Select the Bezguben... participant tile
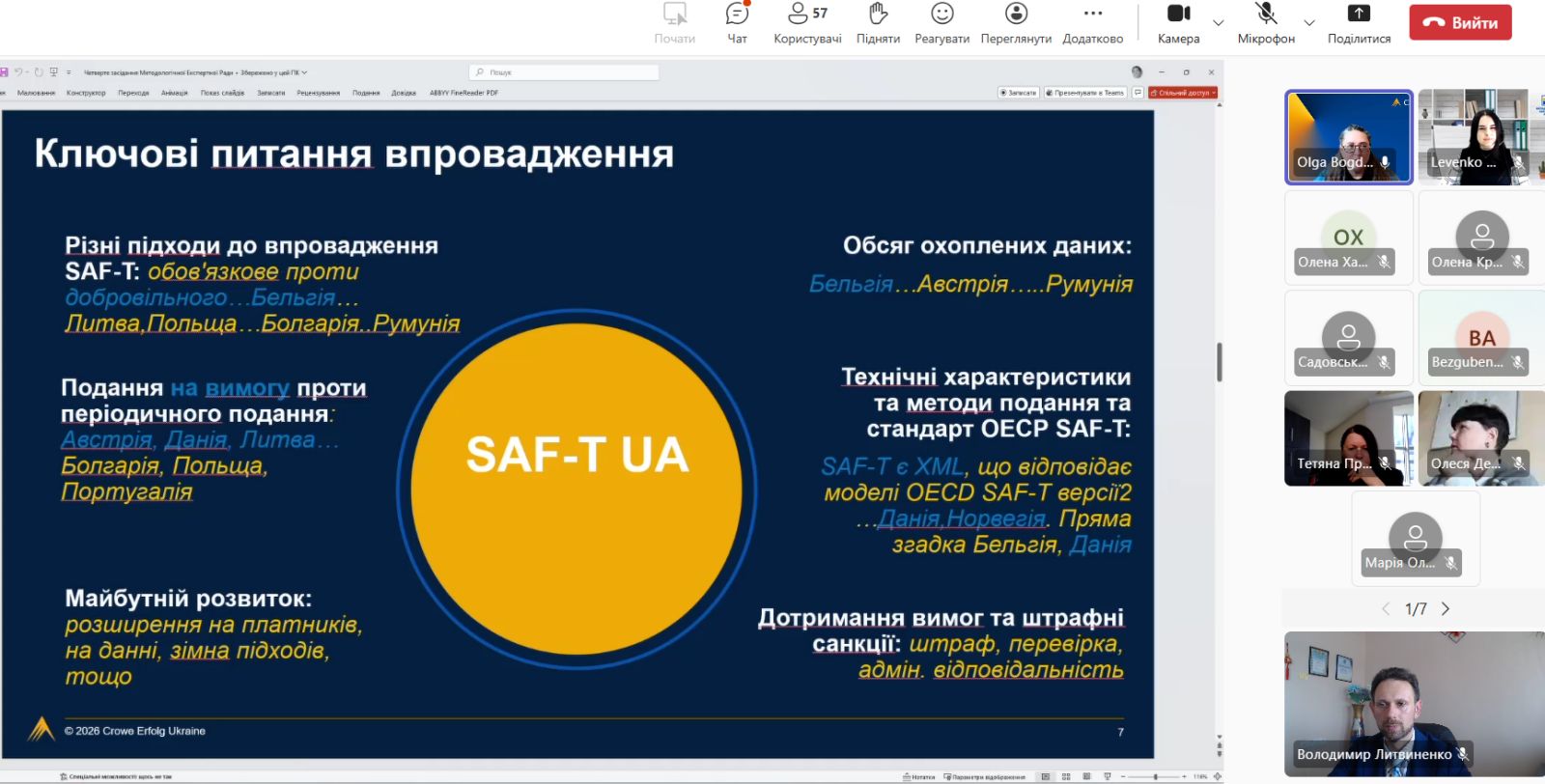Viewport: 1545px width, 784px height. (x=1481, y=338)
